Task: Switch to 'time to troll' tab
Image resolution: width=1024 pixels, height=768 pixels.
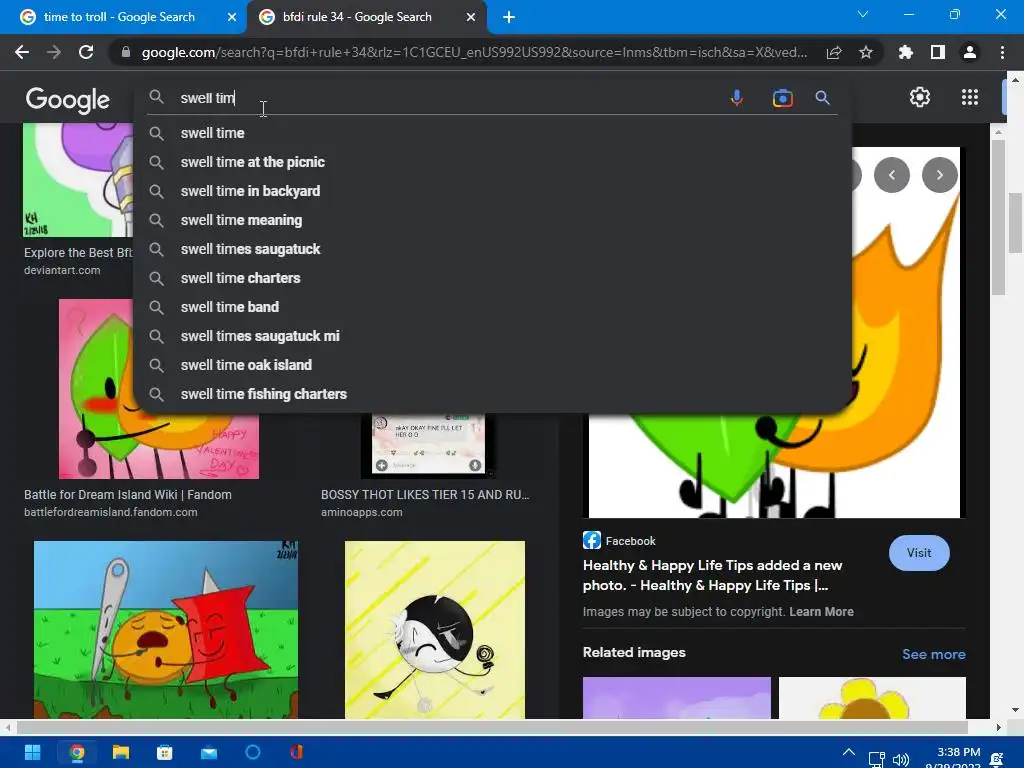Action: coord(119,17)
